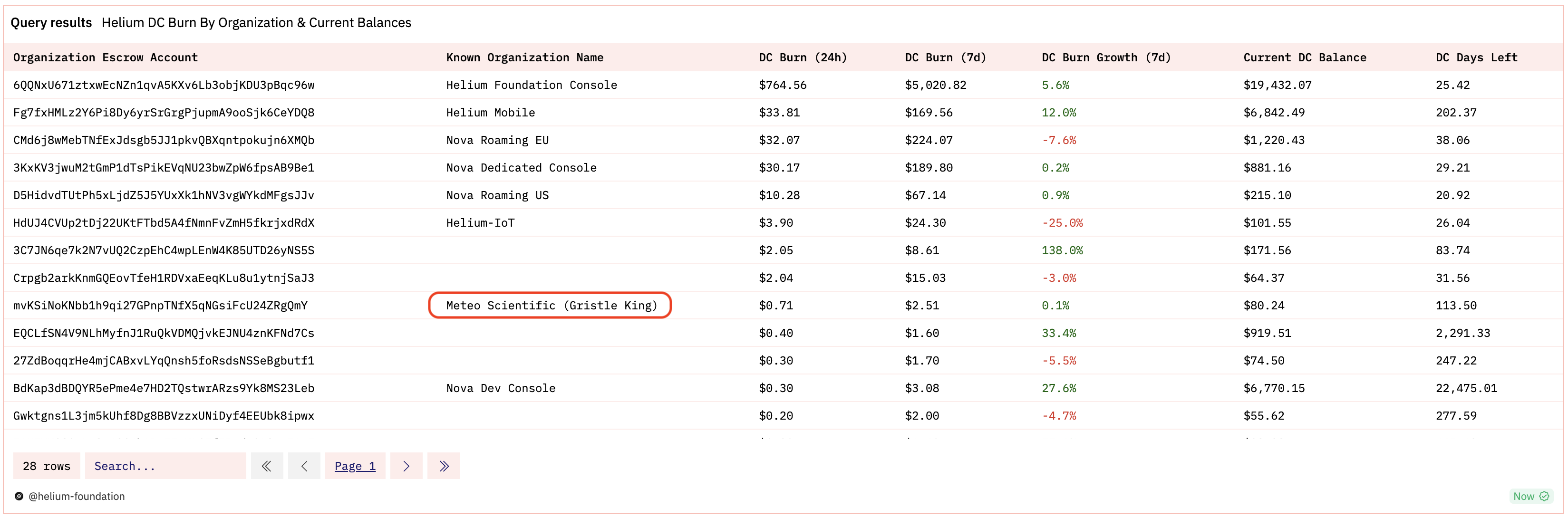Jump to the last results page
Viewport: 1568px width, 518px height.
(x=444, y=466)
